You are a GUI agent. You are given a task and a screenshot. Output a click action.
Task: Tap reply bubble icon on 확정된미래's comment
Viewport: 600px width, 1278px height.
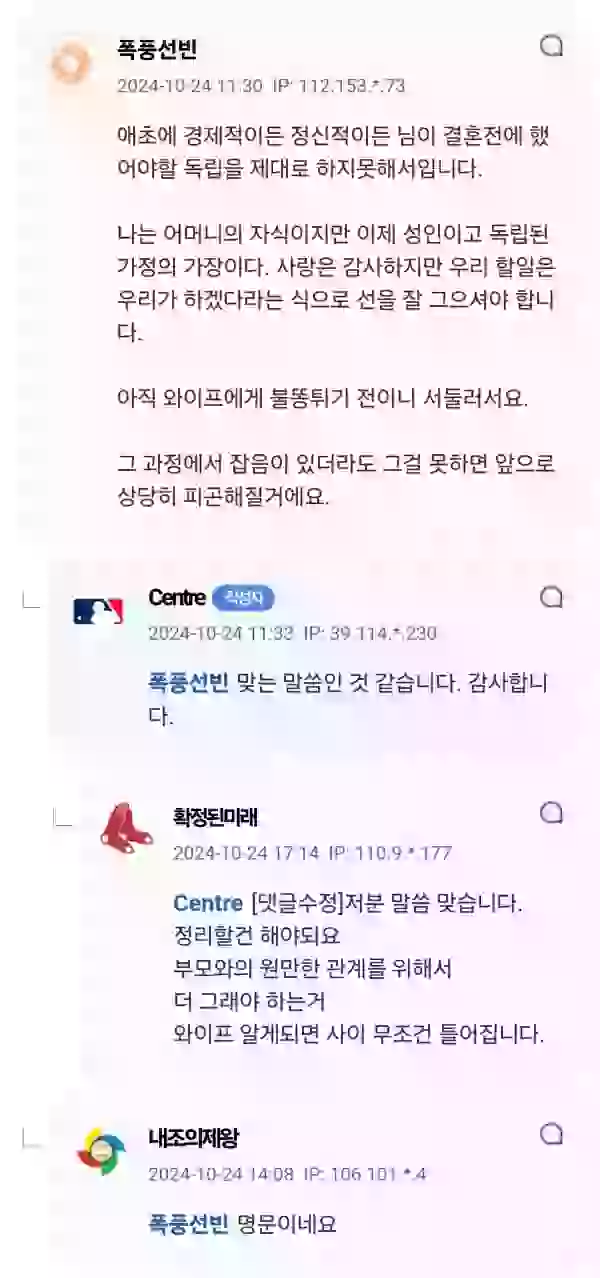[551, 814]
